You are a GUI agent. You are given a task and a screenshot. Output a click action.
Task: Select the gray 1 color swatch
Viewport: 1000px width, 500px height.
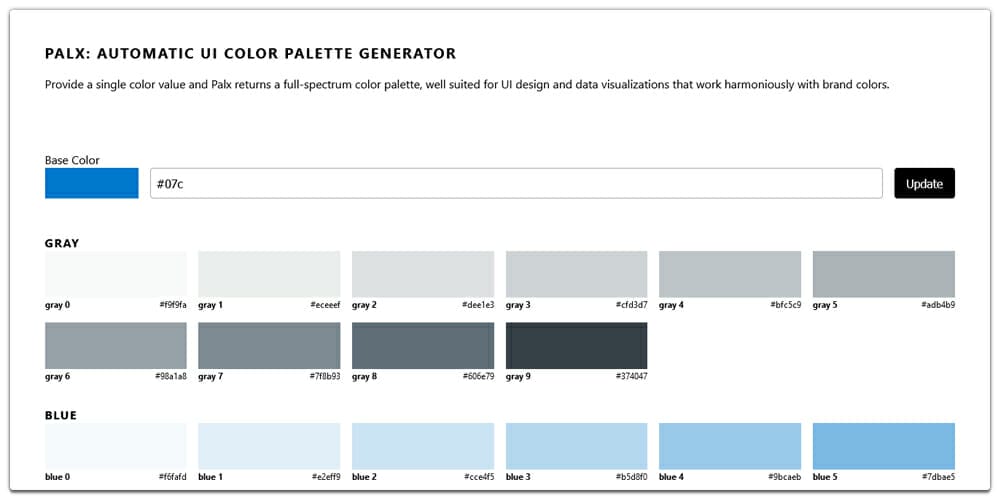[269, 274]
